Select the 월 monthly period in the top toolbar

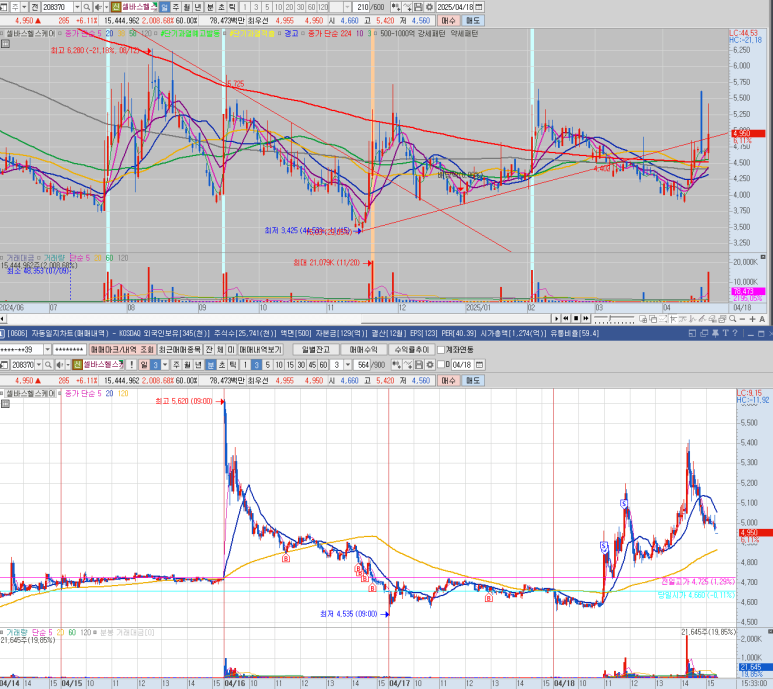coord(186,7)
